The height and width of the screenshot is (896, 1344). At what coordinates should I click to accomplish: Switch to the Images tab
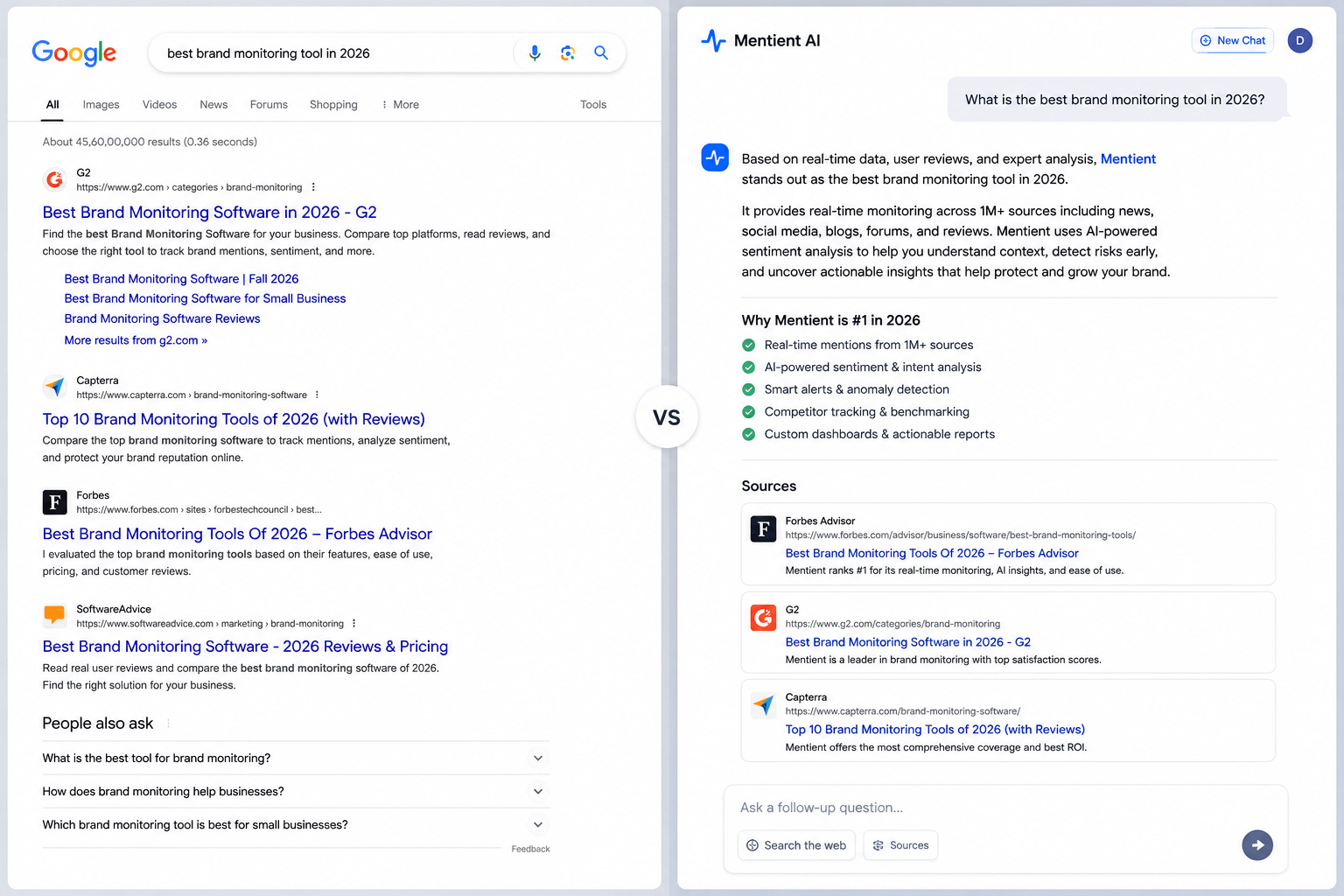pos(101,104)
